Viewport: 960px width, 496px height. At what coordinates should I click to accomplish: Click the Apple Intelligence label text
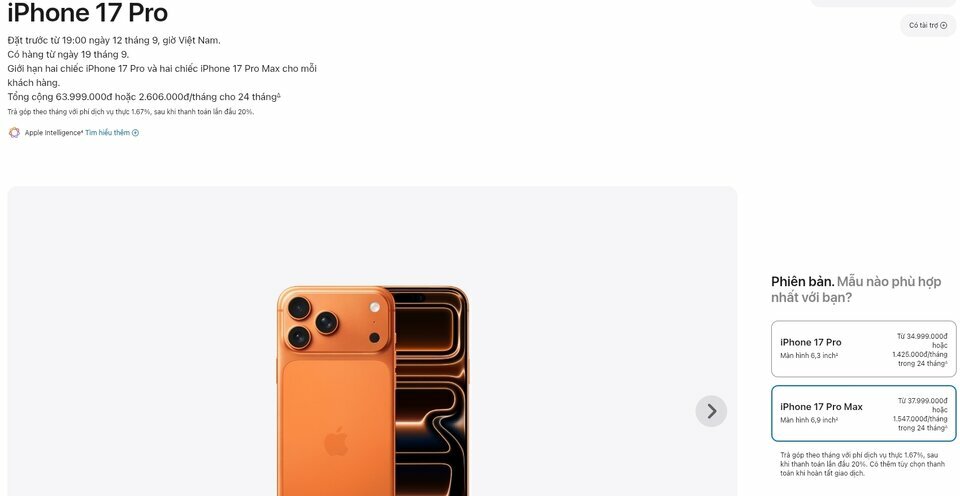pos(53,133)
